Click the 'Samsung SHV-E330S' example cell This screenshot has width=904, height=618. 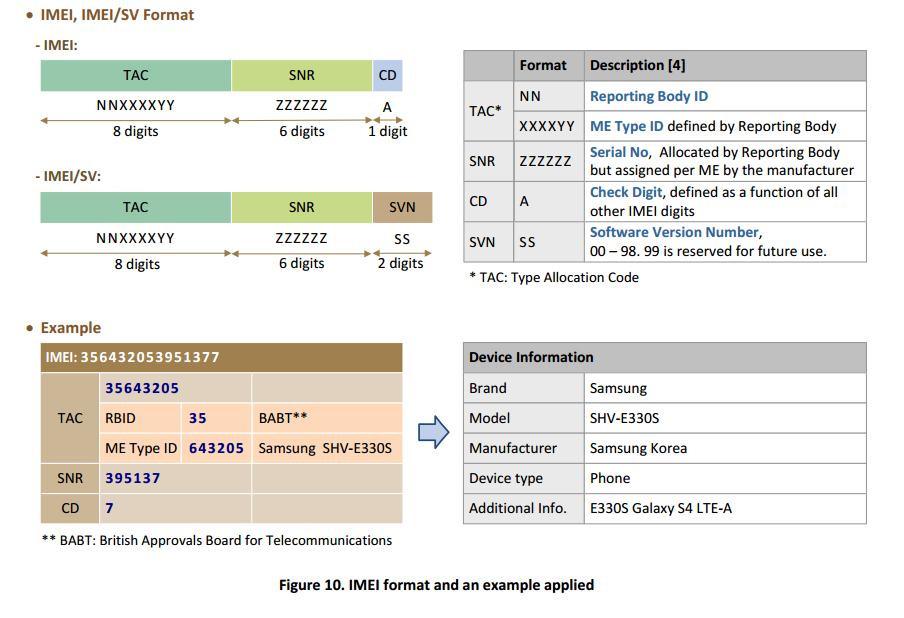[x=327, y=449]
